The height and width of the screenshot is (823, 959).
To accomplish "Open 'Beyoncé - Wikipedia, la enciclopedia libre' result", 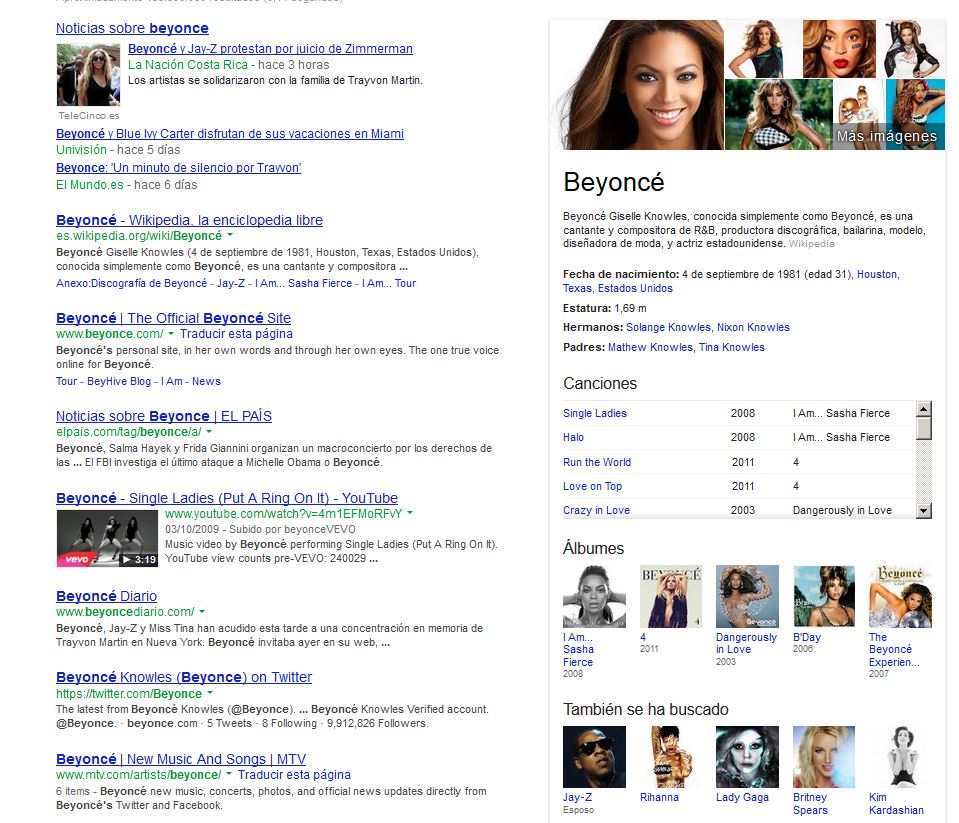I will coord(189,220).
